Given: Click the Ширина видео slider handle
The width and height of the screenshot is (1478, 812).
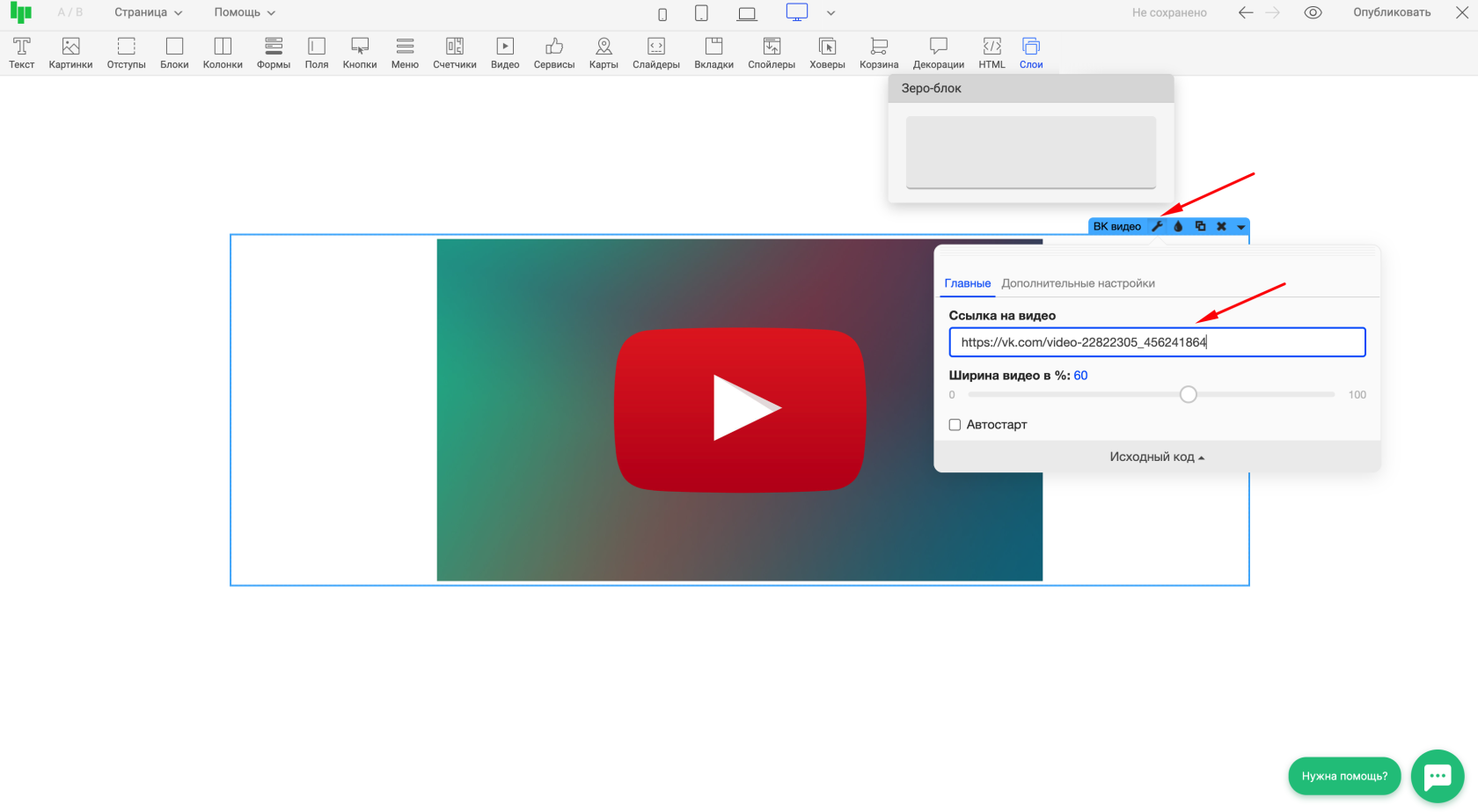Looking at the screenshot, I should [1189, 394].
